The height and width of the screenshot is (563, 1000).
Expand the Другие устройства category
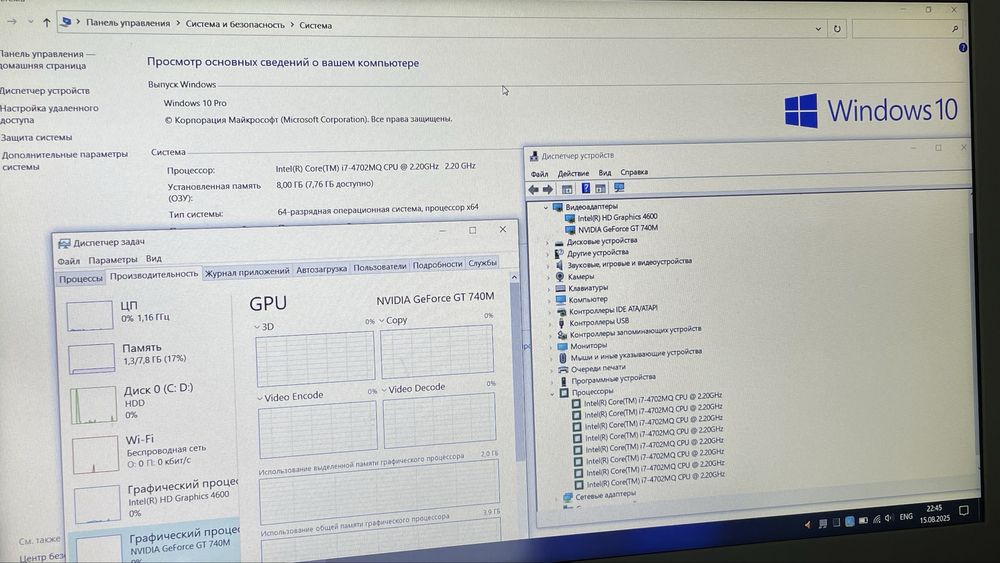547,254
